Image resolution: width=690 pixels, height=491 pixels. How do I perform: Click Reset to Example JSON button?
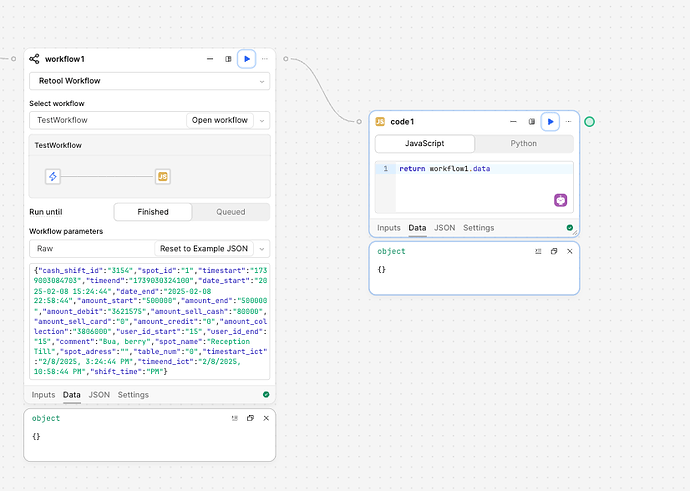pyautogui.click(x=204, y=249)
